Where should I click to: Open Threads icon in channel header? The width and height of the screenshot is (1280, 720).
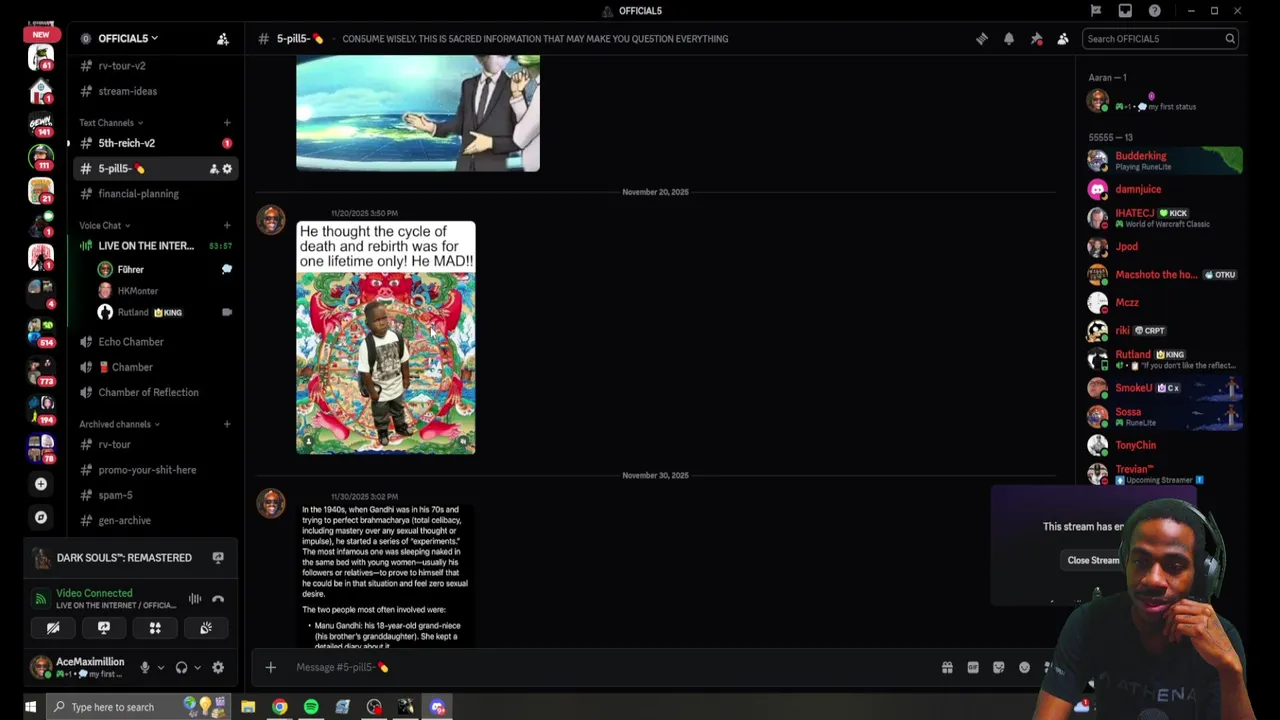(x=982, y=39)
